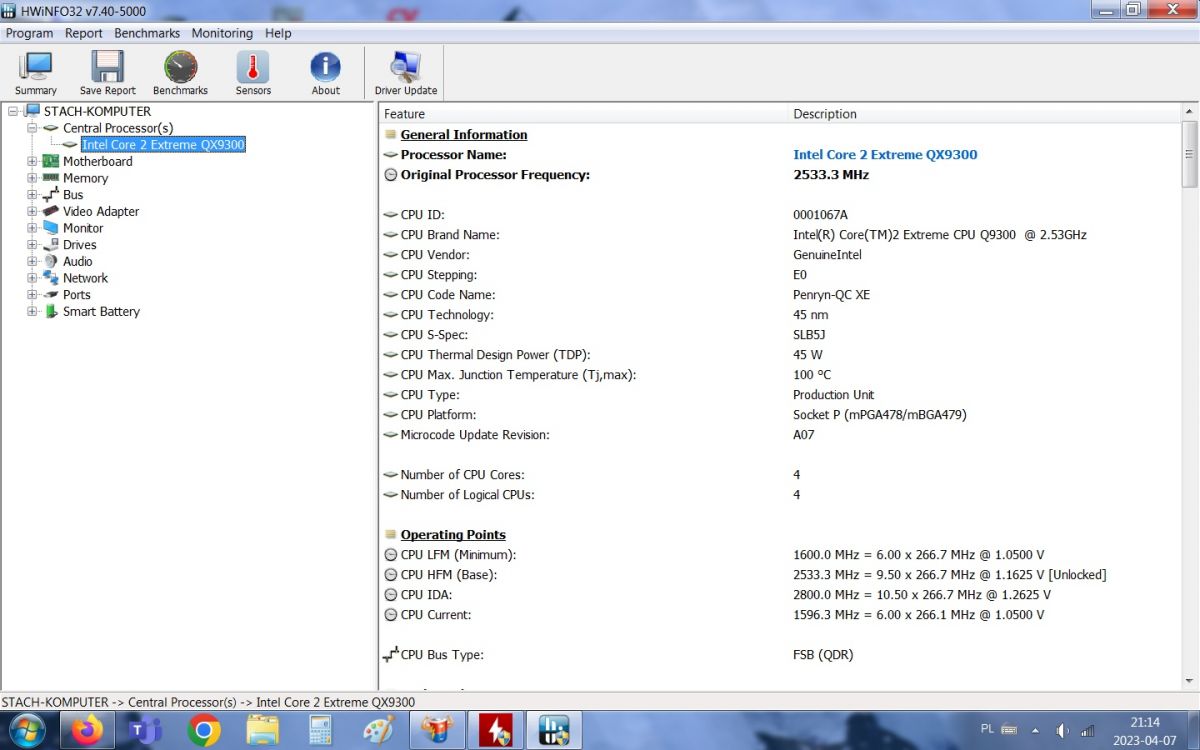The width and height of the screenshot is (1200, 750).
Task: Click the General Information section heading
Action: point(464,135)
